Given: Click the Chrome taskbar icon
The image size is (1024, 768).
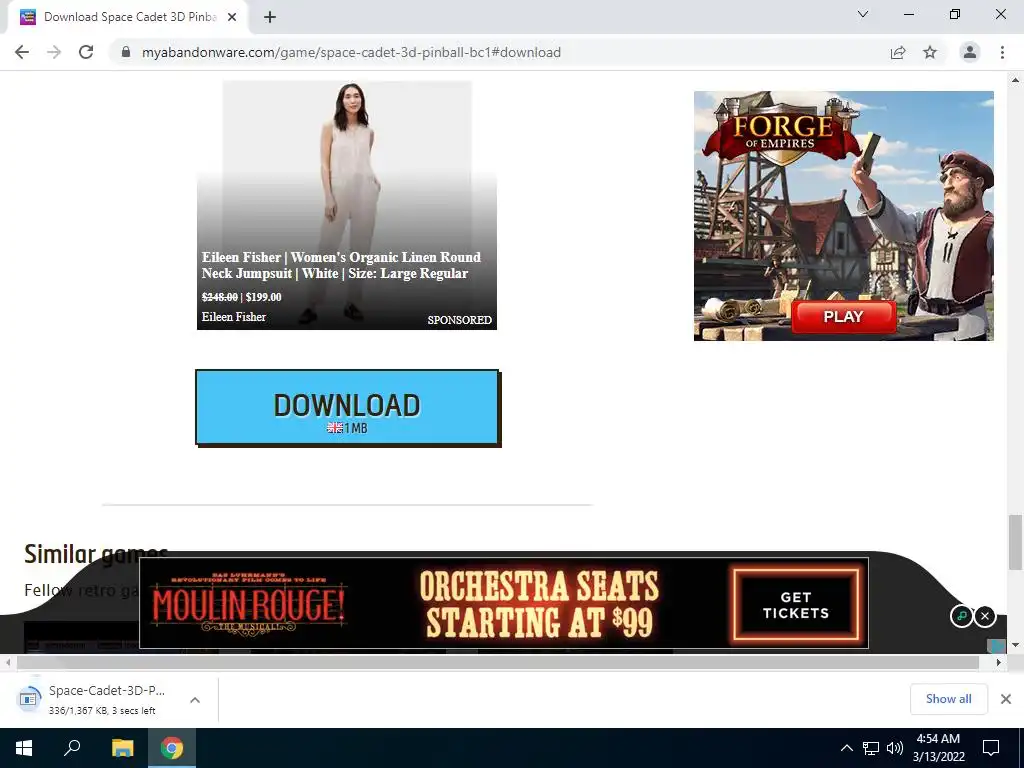Looking at the screenshot, I should pos(172,748).
